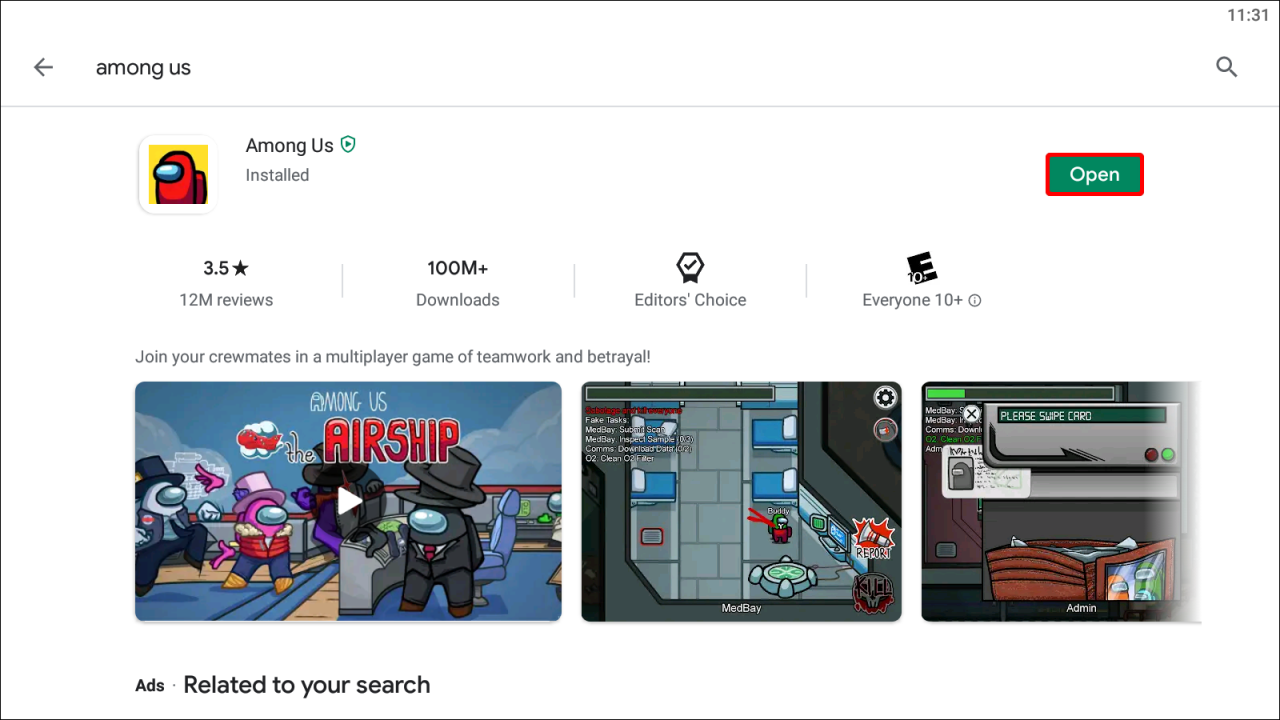
Task: Play the Airship trailer video
Action: tap(348, 501)
